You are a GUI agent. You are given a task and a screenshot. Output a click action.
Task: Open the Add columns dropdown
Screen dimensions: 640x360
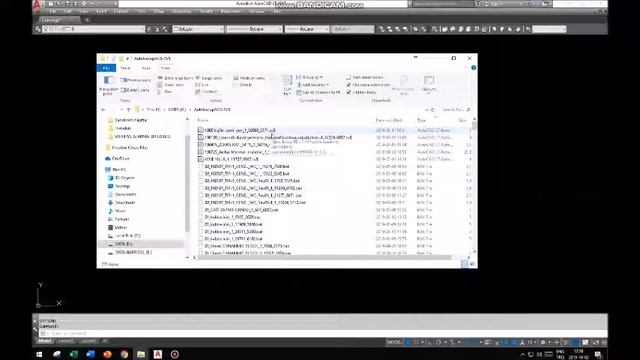(313, 84)
